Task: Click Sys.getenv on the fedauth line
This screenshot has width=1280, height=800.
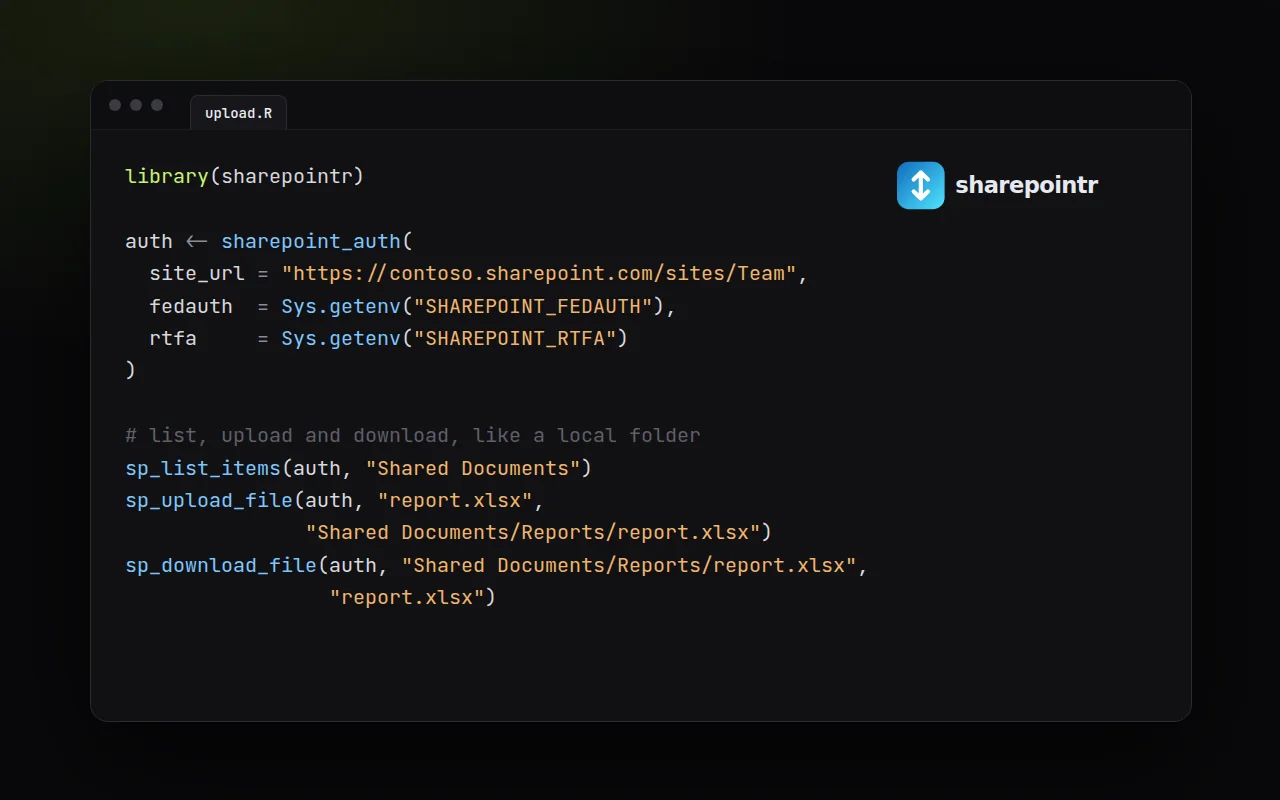Action: pos(341,306)
